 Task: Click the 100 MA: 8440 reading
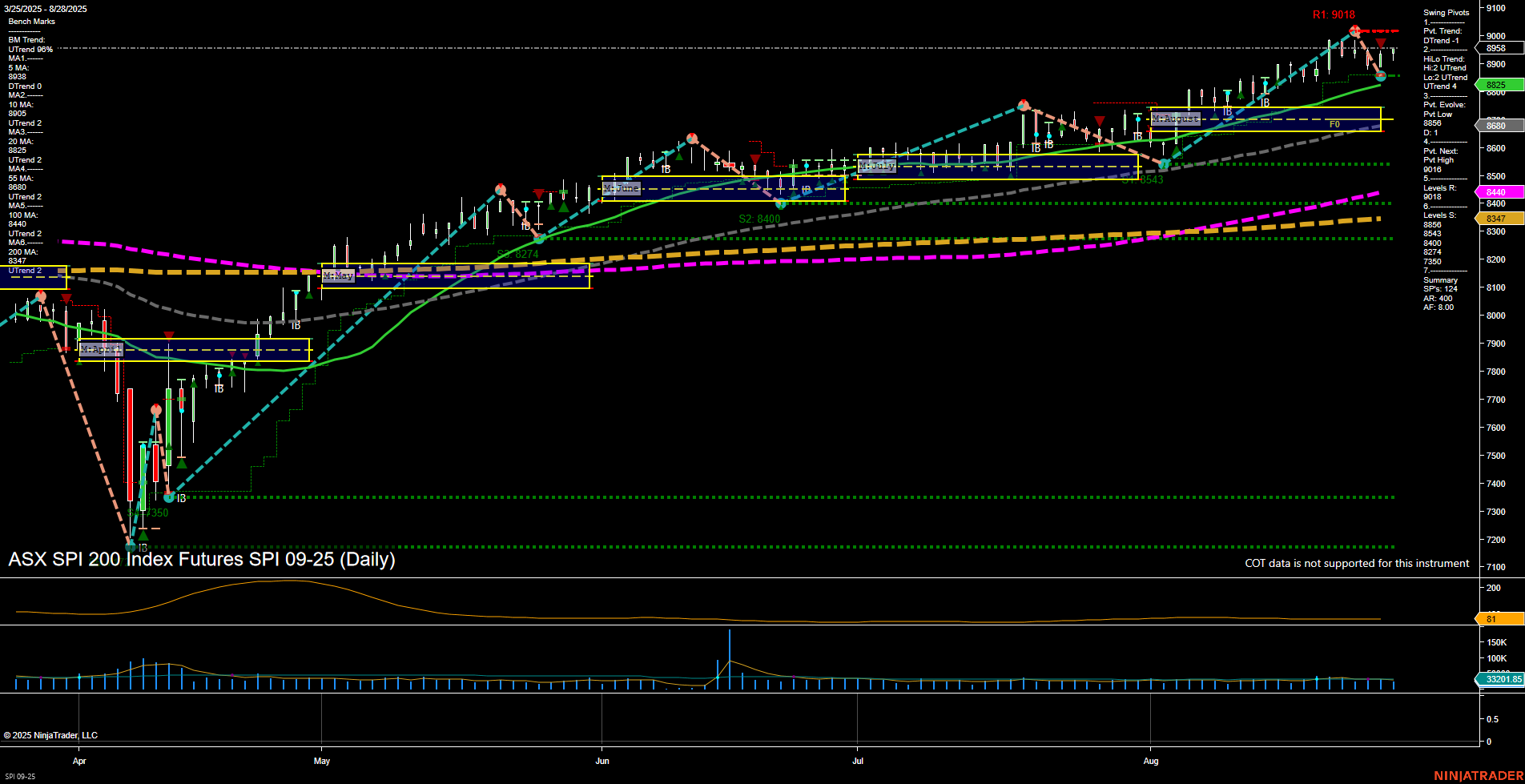(23, 220)
